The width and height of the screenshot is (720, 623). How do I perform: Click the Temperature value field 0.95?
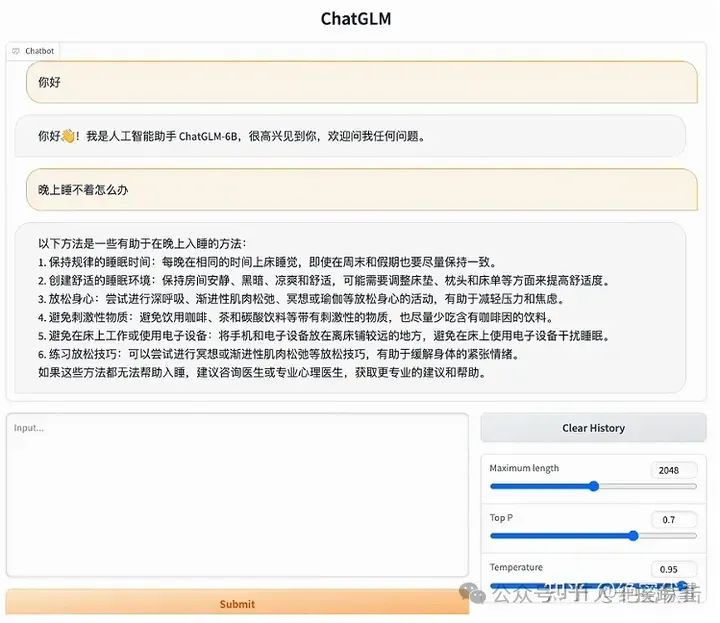674,569
